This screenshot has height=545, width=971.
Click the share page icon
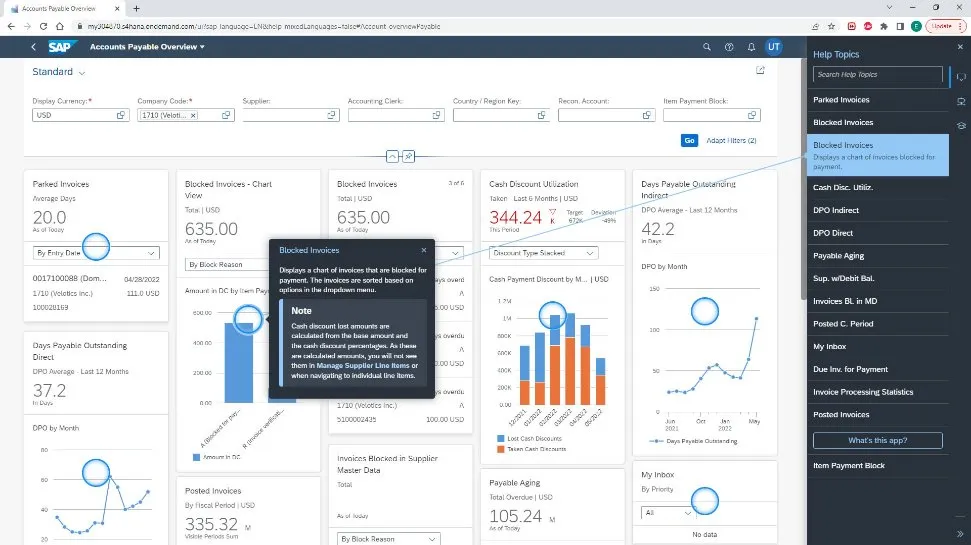760,71
